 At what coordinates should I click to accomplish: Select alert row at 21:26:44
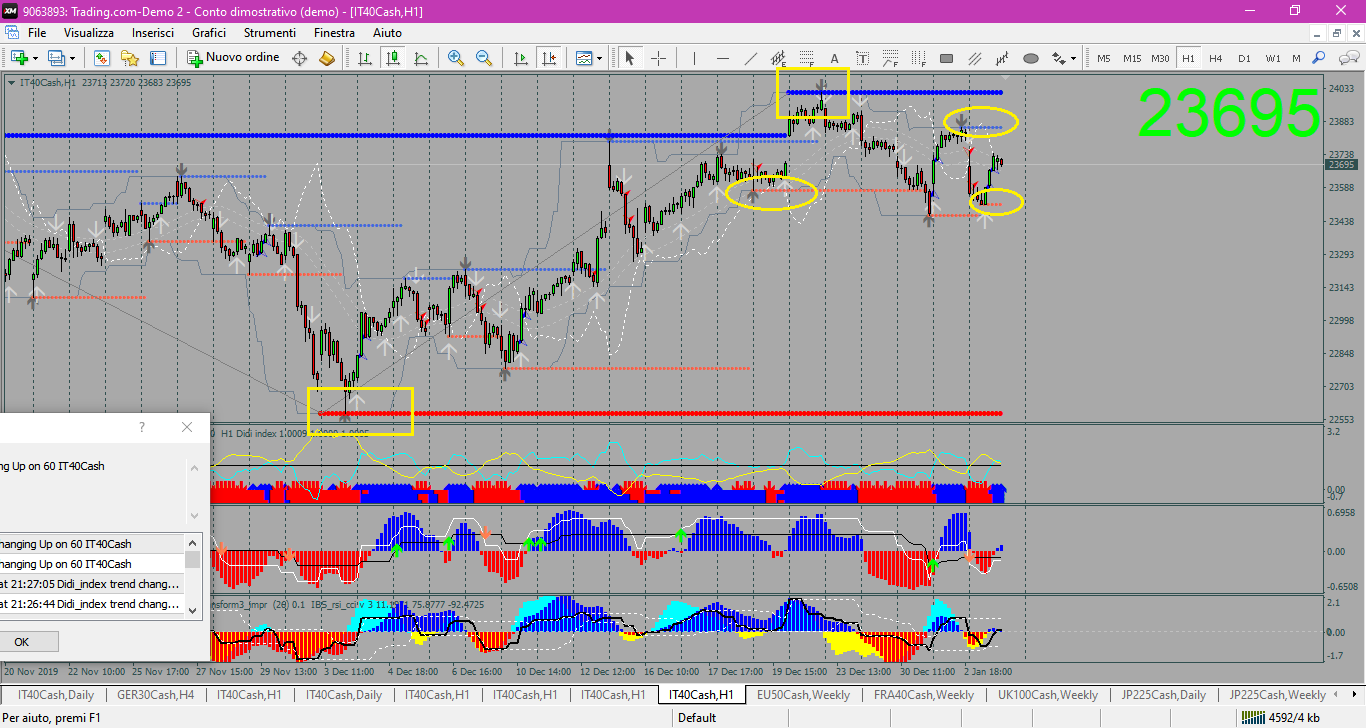(x=92, y=604)
